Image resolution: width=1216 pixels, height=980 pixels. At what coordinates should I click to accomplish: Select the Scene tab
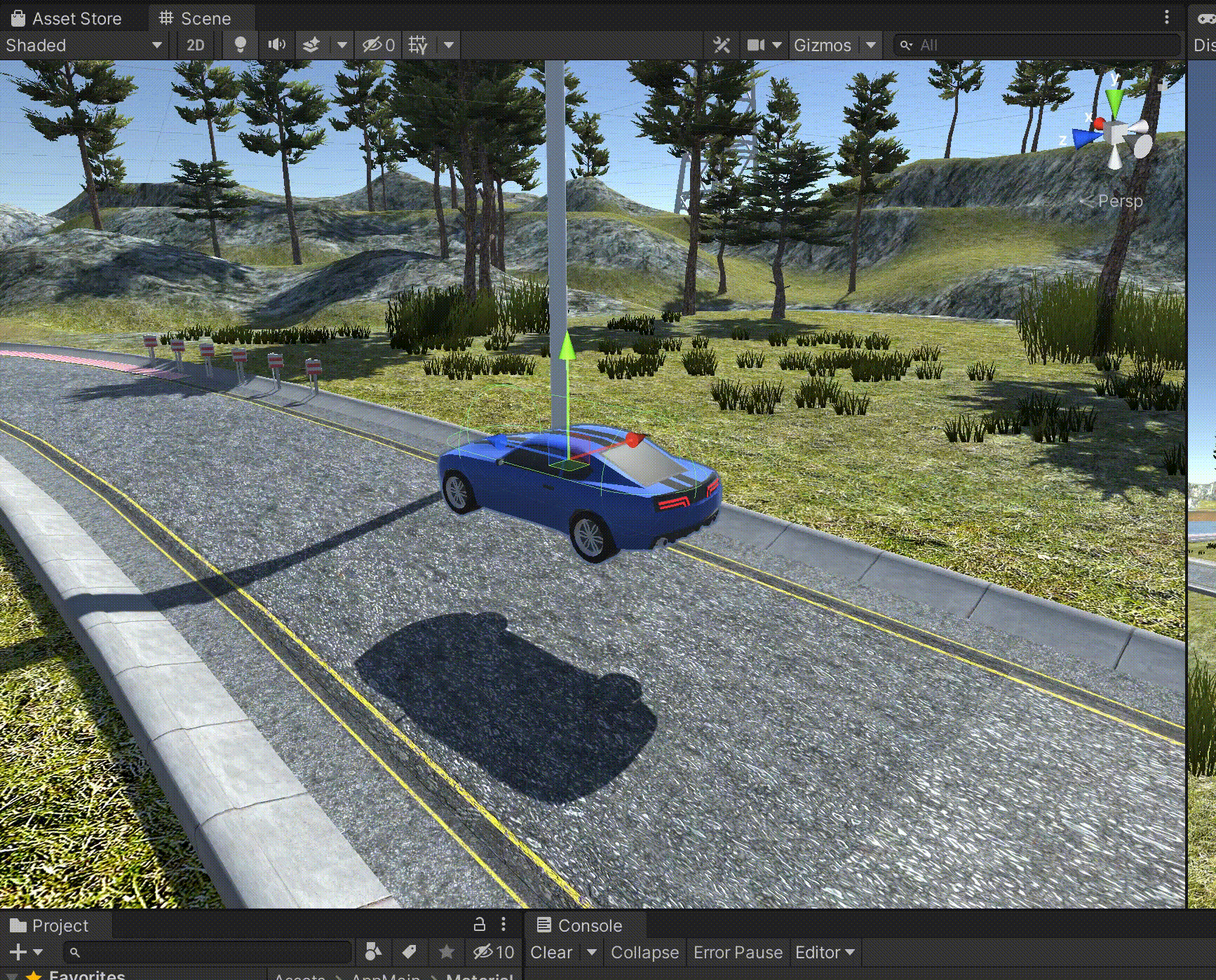click(195, 18)
